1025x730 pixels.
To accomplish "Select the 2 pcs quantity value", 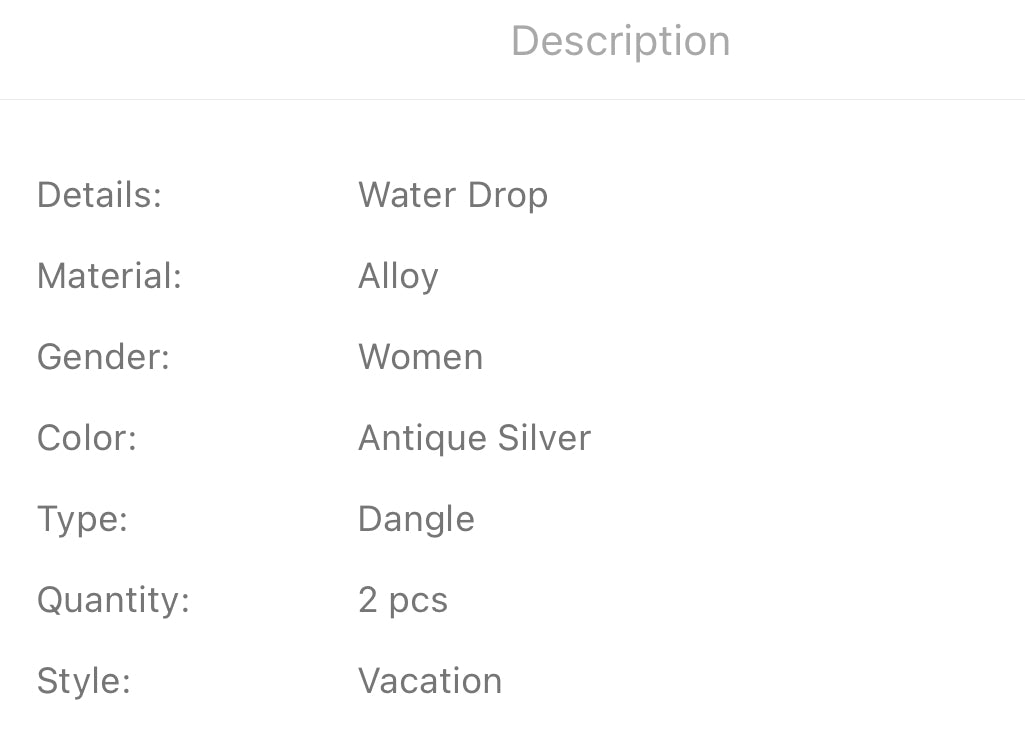I will tap(402, 600).
